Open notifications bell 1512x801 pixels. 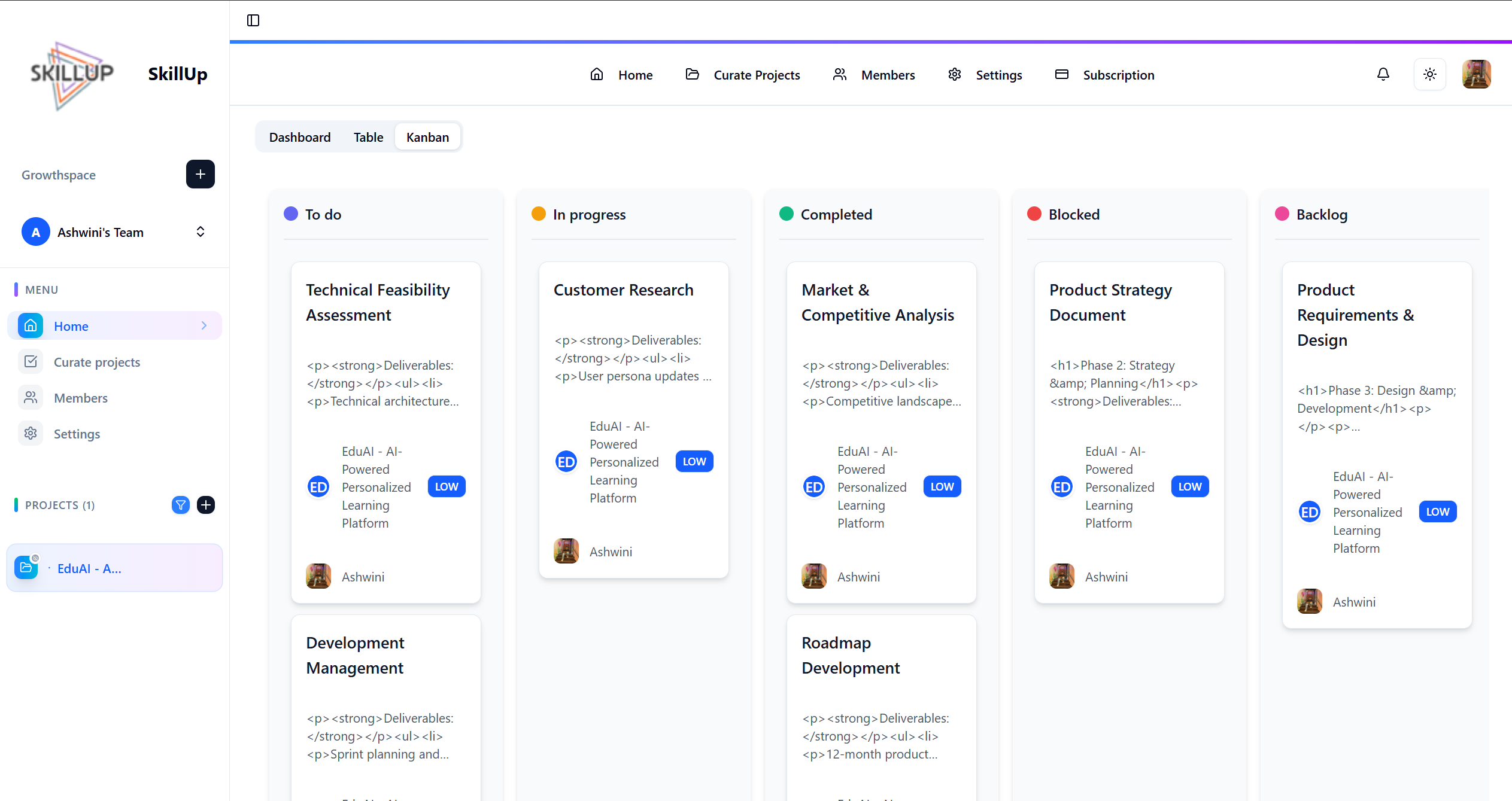click(1383, 74)
